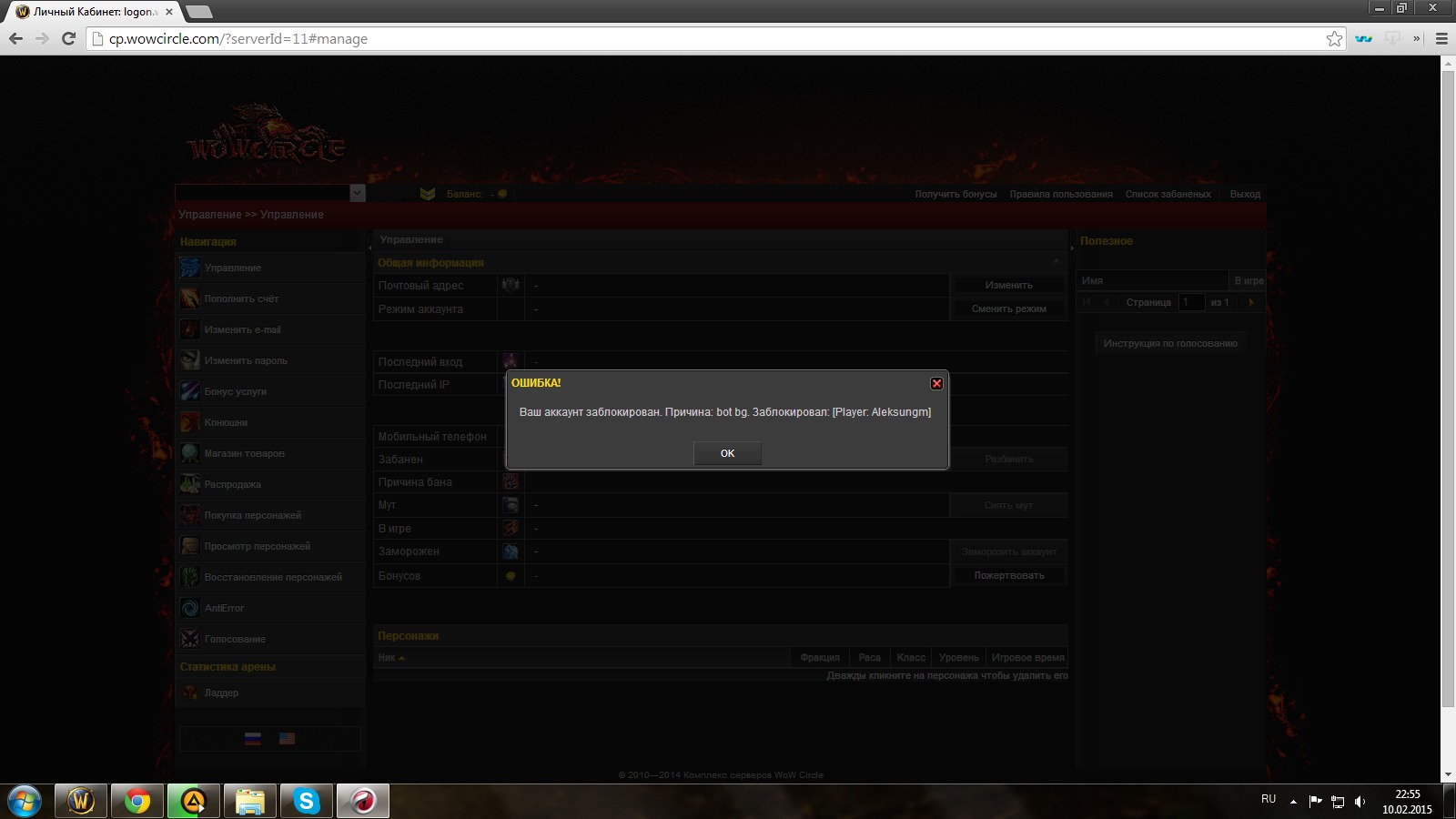The width and height of the screenshot is (1456, 819).
Task: Open Голосование in the sidebar
Action: tap(270, 639)
